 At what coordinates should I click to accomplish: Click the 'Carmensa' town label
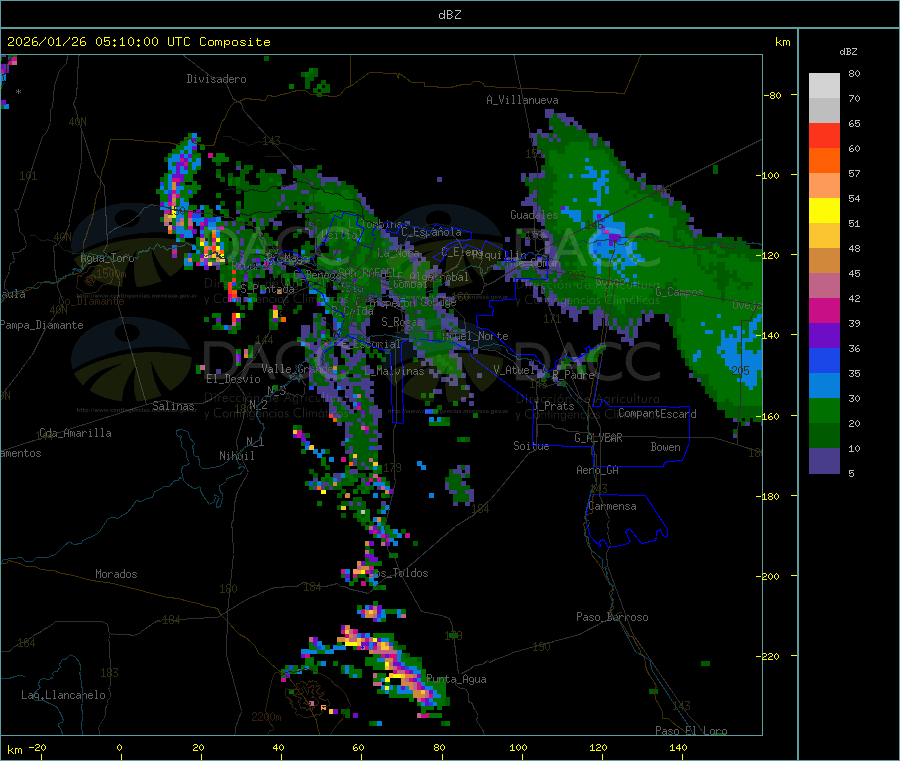pos(612,506)
